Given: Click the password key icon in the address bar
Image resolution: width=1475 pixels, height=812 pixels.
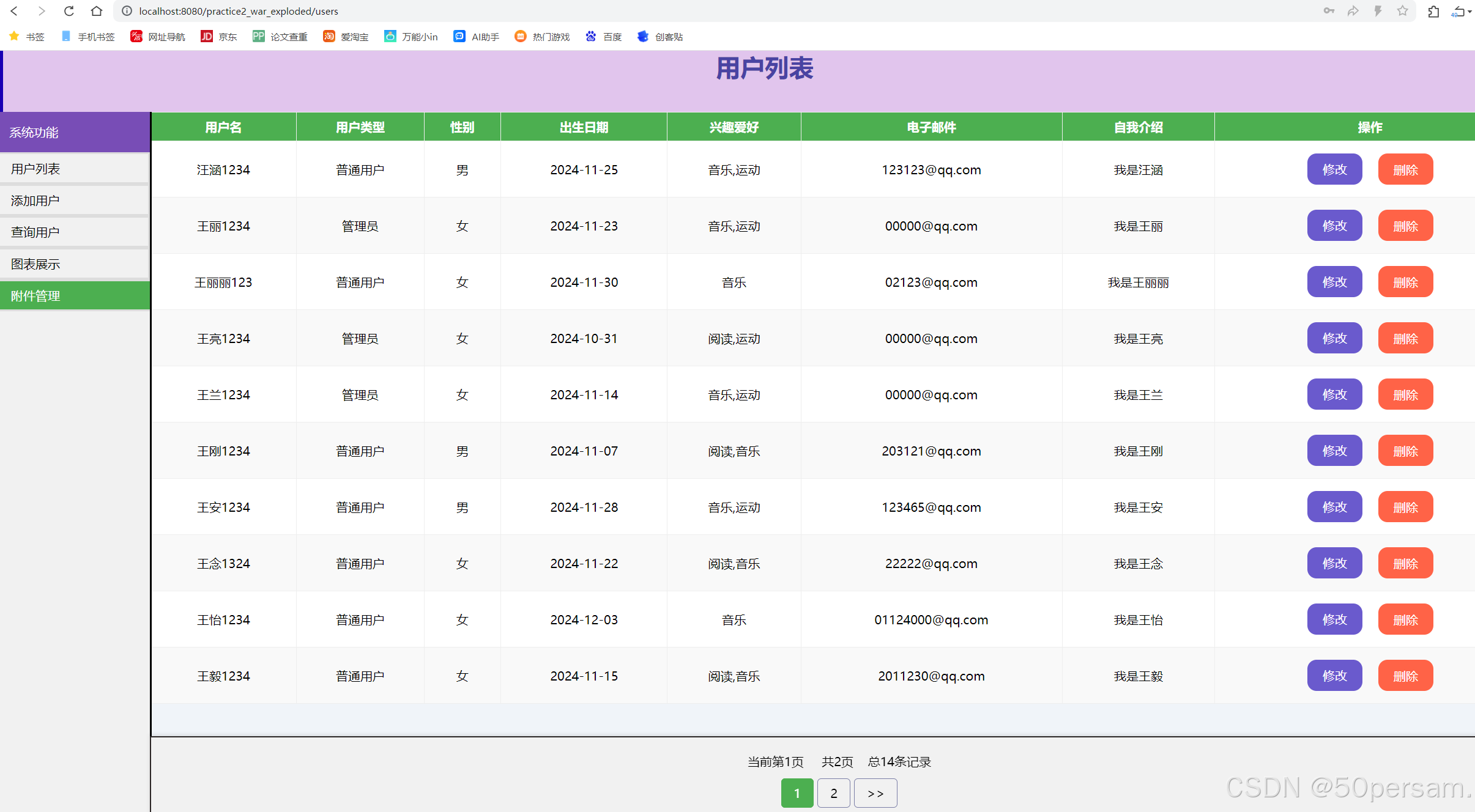Looking at the screenshot, I should coord(1329,11).
